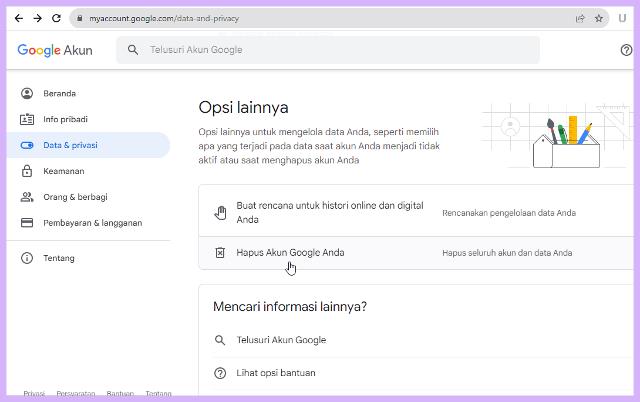Click the Data & privasi toggle icon
The height and width of the screenshot is (402, 640).
(x=27, y=145)
